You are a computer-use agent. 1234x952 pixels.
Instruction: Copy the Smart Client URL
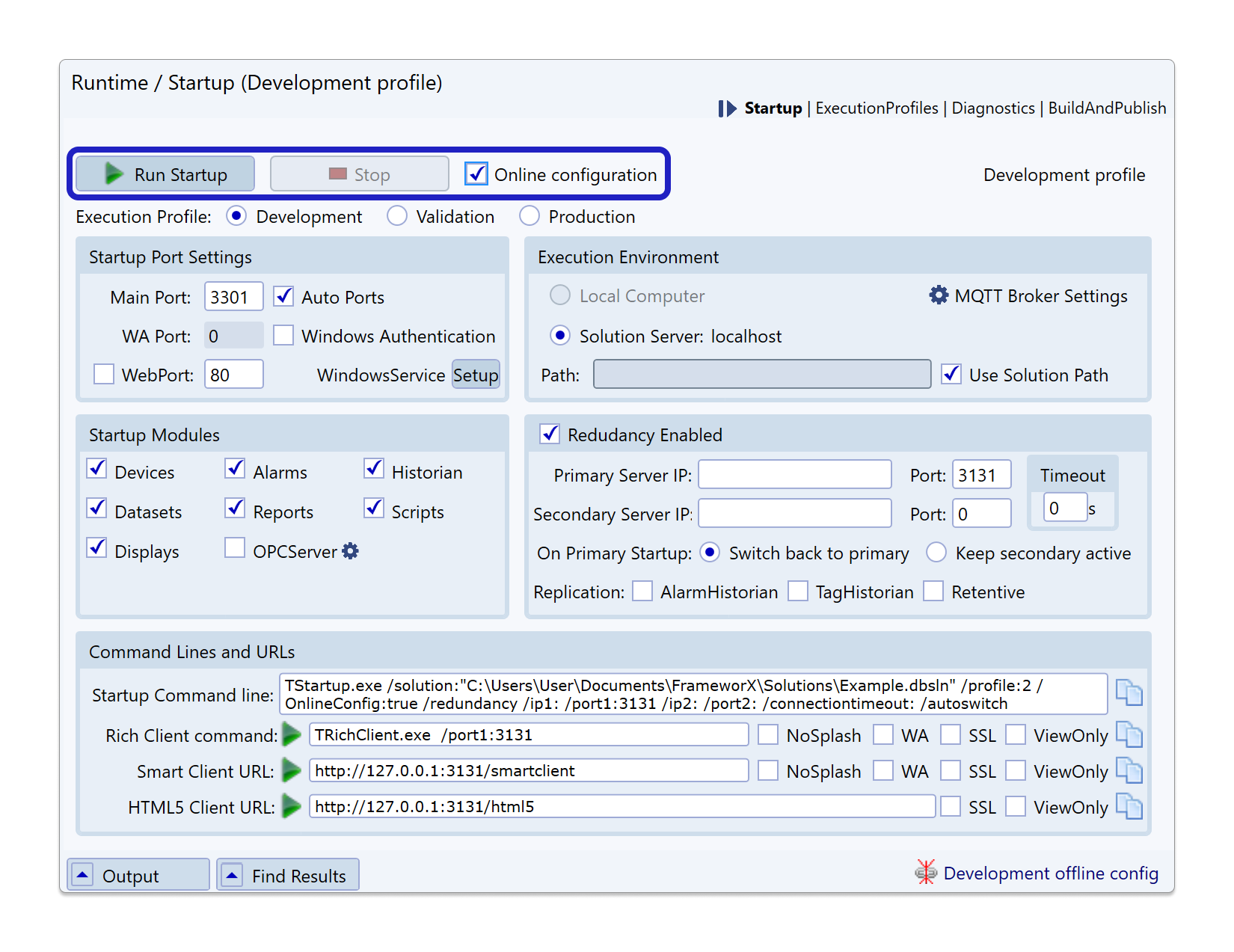1129,770
